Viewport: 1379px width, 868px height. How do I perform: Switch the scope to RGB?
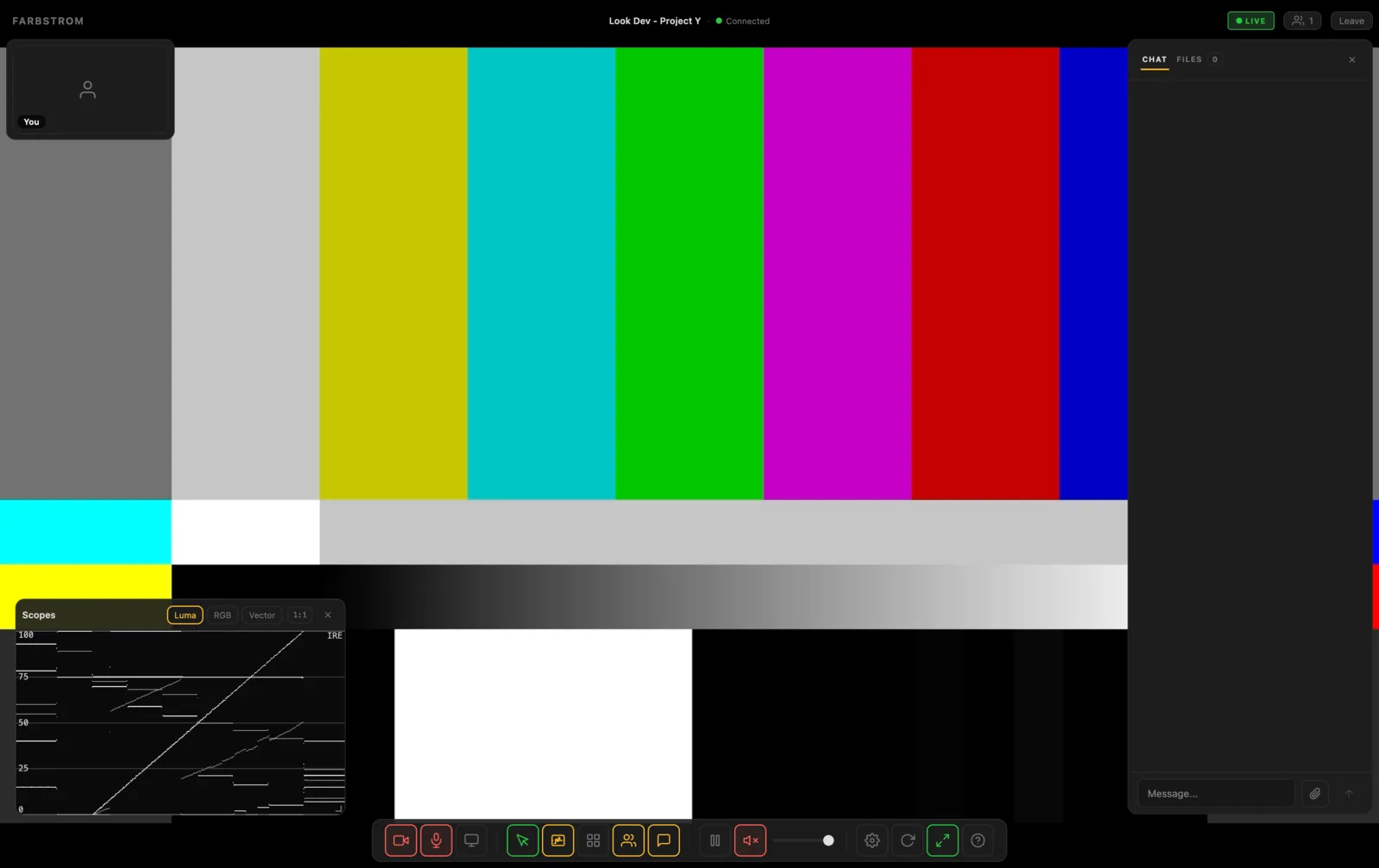tap(222, 615)
